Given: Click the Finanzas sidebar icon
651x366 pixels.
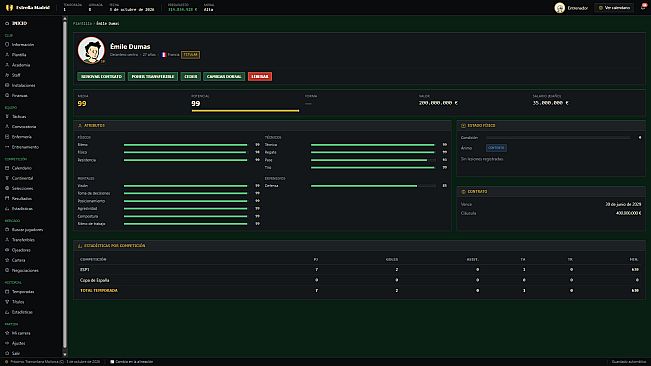Looking at the screenshot, I should click(x=7, y=95).
